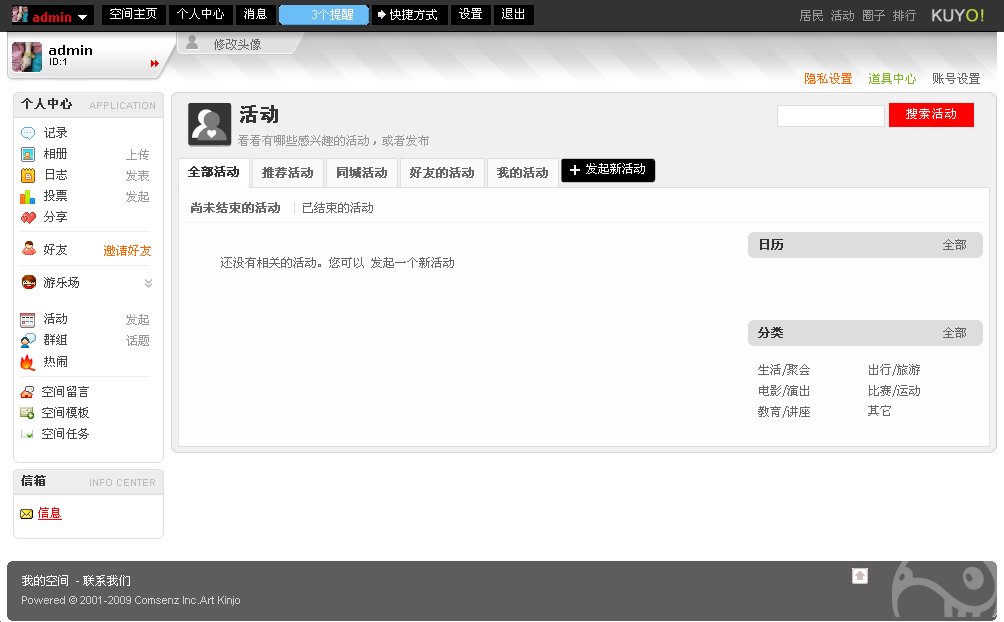Click the 信息 envelope icon

pyautogui.click(x=26, y=514)
